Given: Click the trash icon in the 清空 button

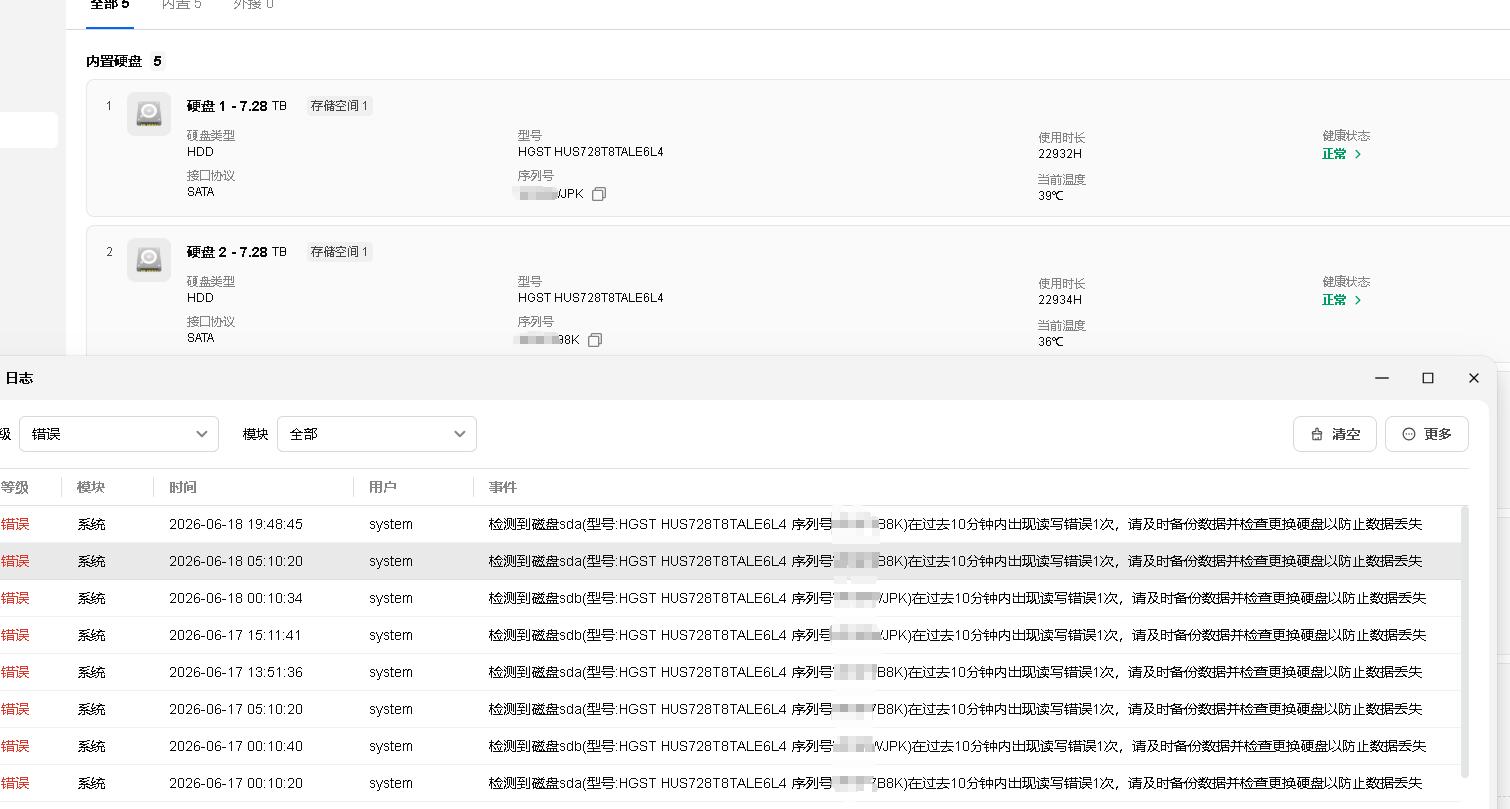Looking at the screenshot, I should tap(1317, 434).
